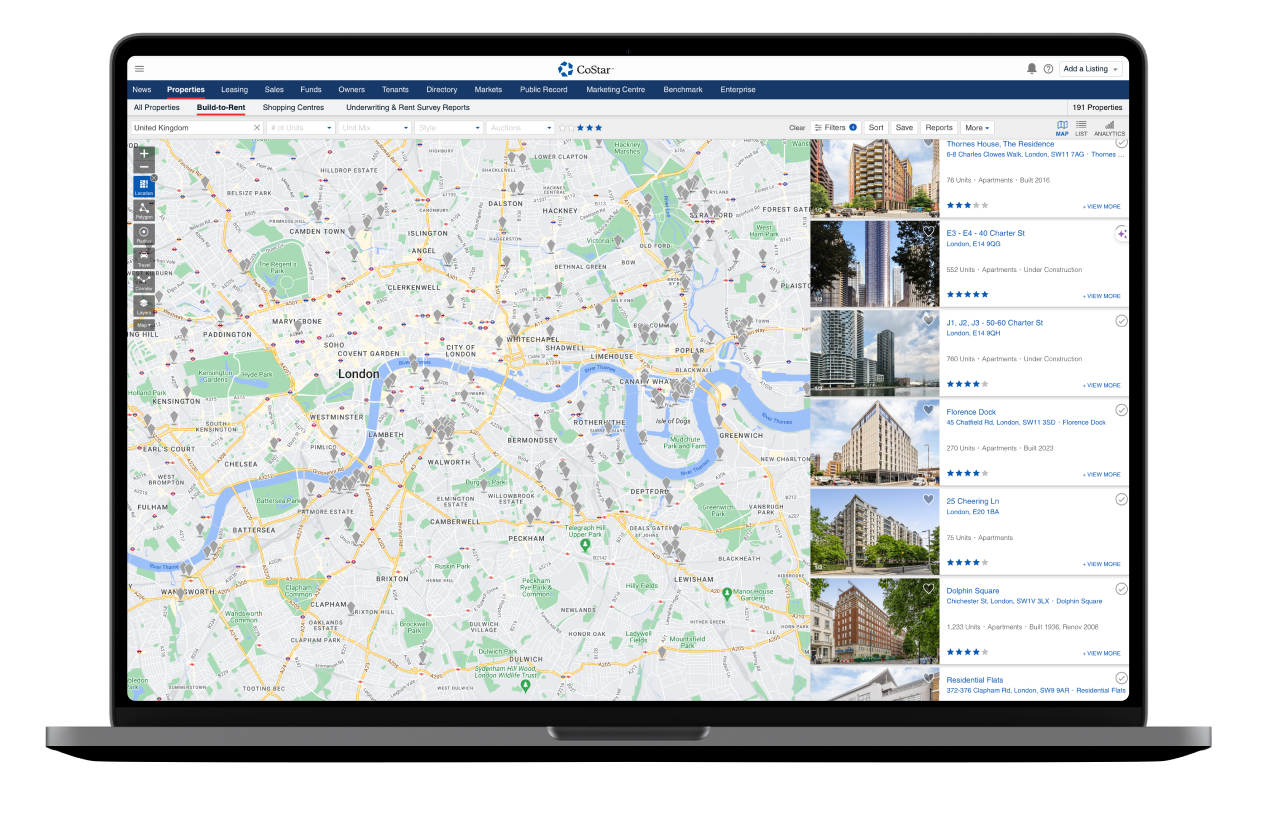The image size is (1265, 832).
Task: Select the Travel time tool
Action: (144, 258)
